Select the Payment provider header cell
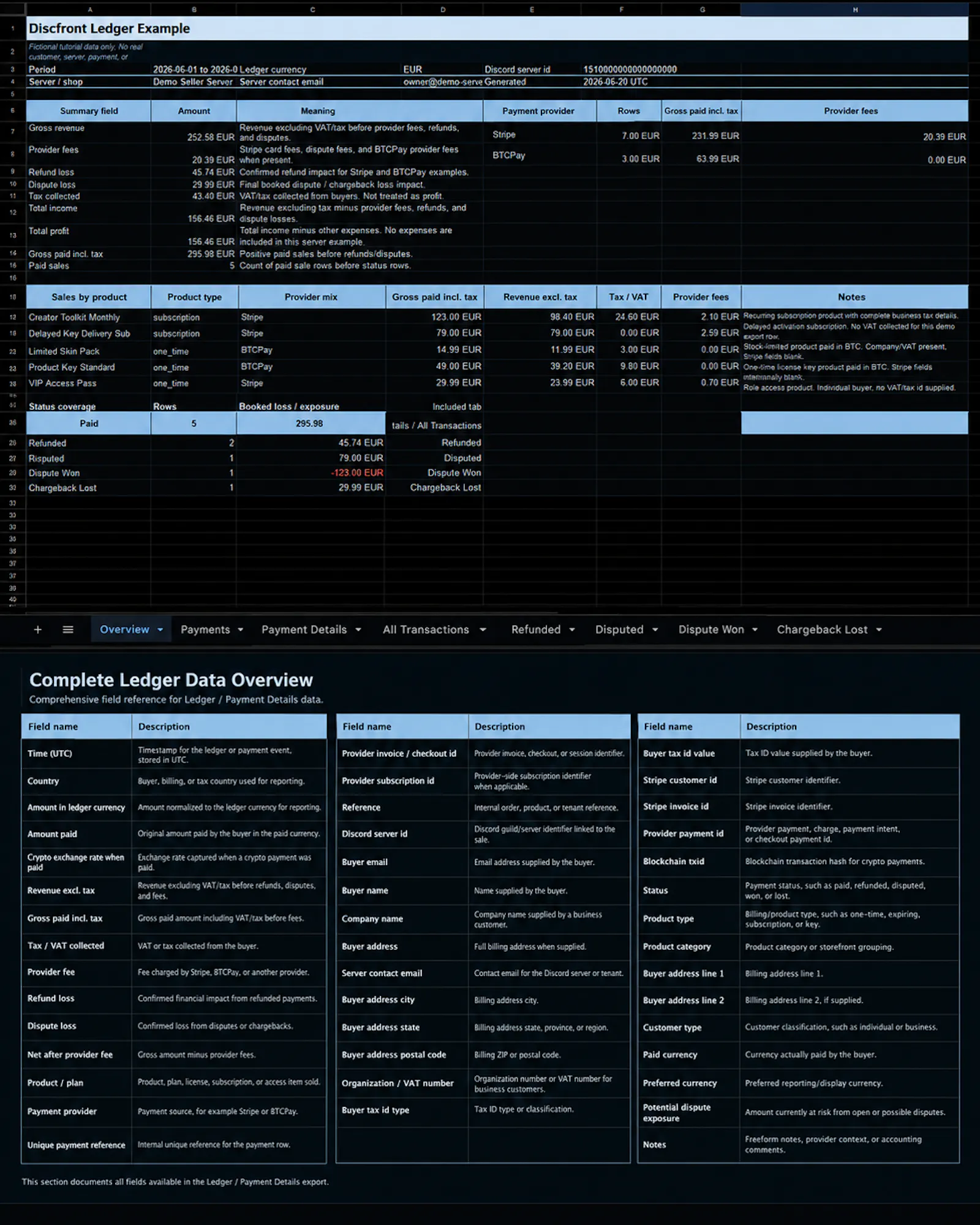The height and width of the screenshot is (1225, 980). (x=540, y=111)
